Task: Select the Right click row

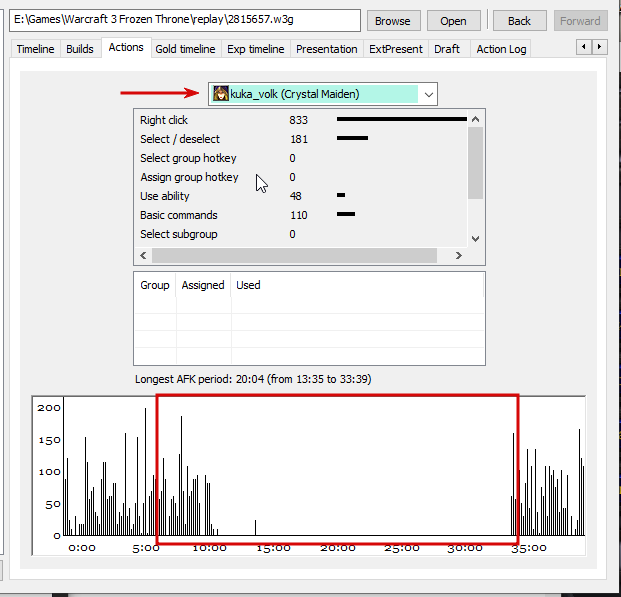Action: click(x=301, y=120)
